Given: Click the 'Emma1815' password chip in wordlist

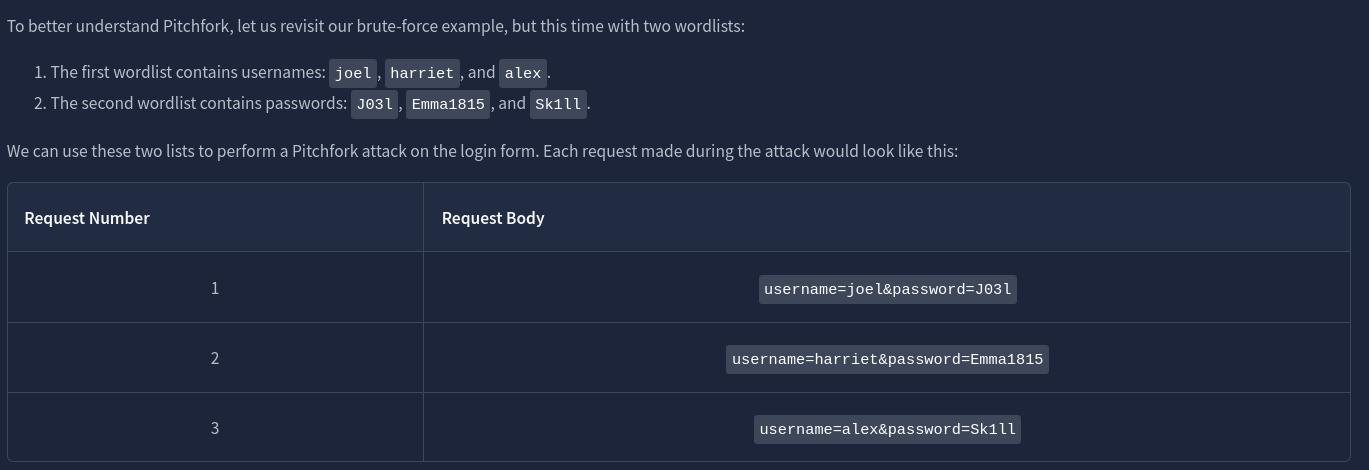Looking at the screenshot, I should [448, 104].
